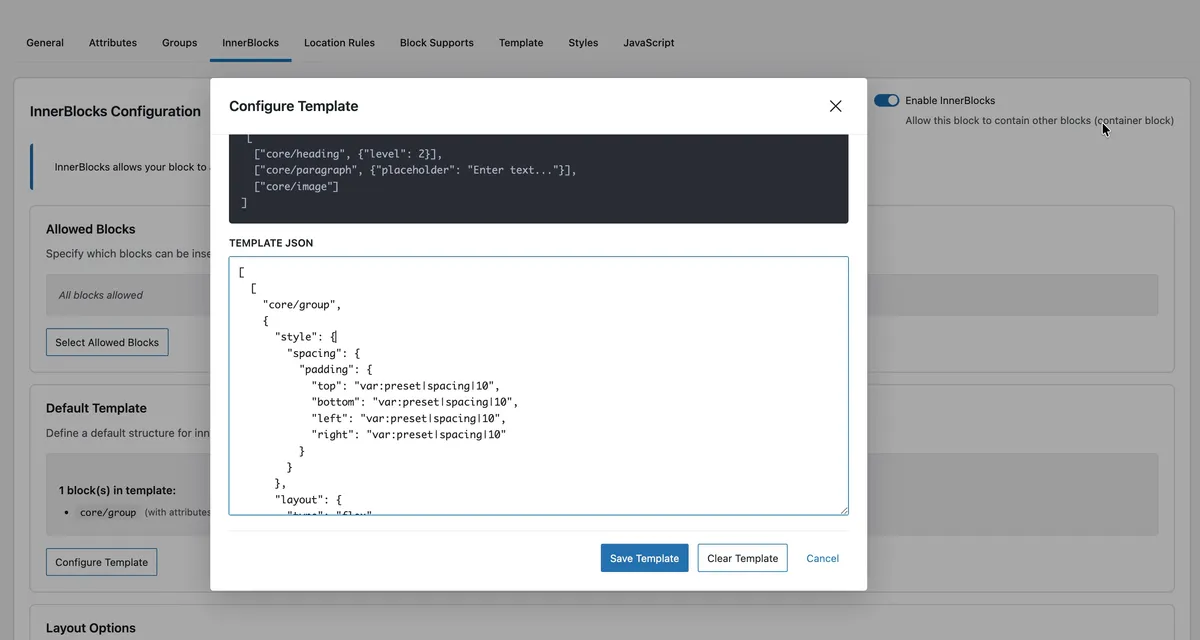Open the Block Supports tab
The height and width of the screenshot is (640, 1200).
[x=437, y=43]
